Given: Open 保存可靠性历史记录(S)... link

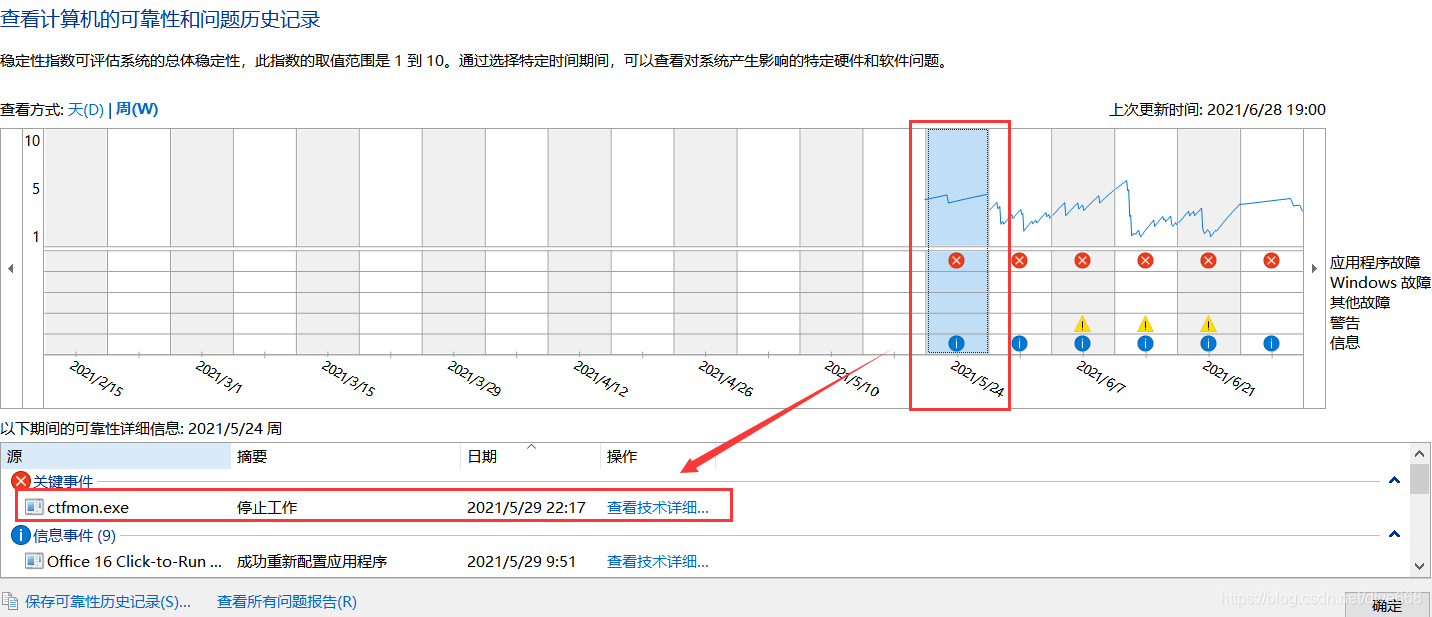Looking at the screenshot, I should click(x=108, y=601).
